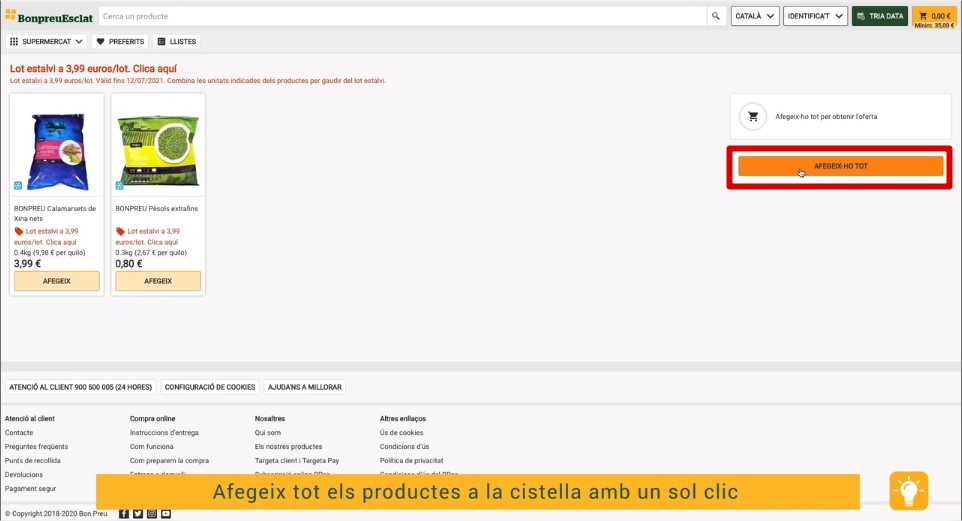Viewport: 962px width, 521px height.
Task: Open Qui som footer link
Action: 267,433
